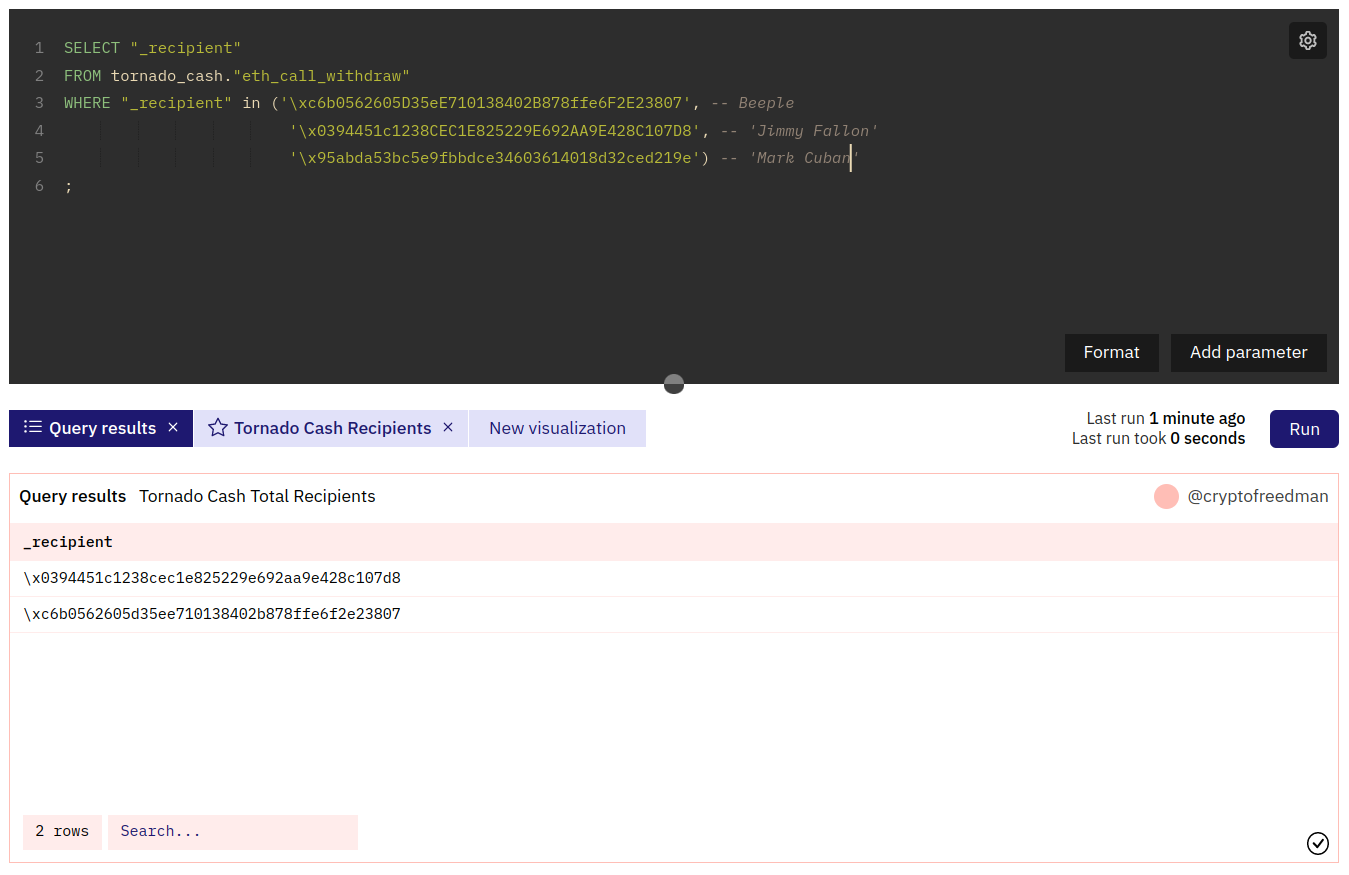Viewport: 1349px width, 875px height.
Task: Click the results Search field
Action: coord(233,831)
